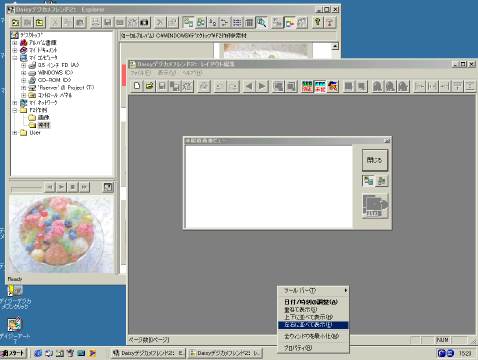Click the open folder icon in layout toolbar

coord(149,86)
